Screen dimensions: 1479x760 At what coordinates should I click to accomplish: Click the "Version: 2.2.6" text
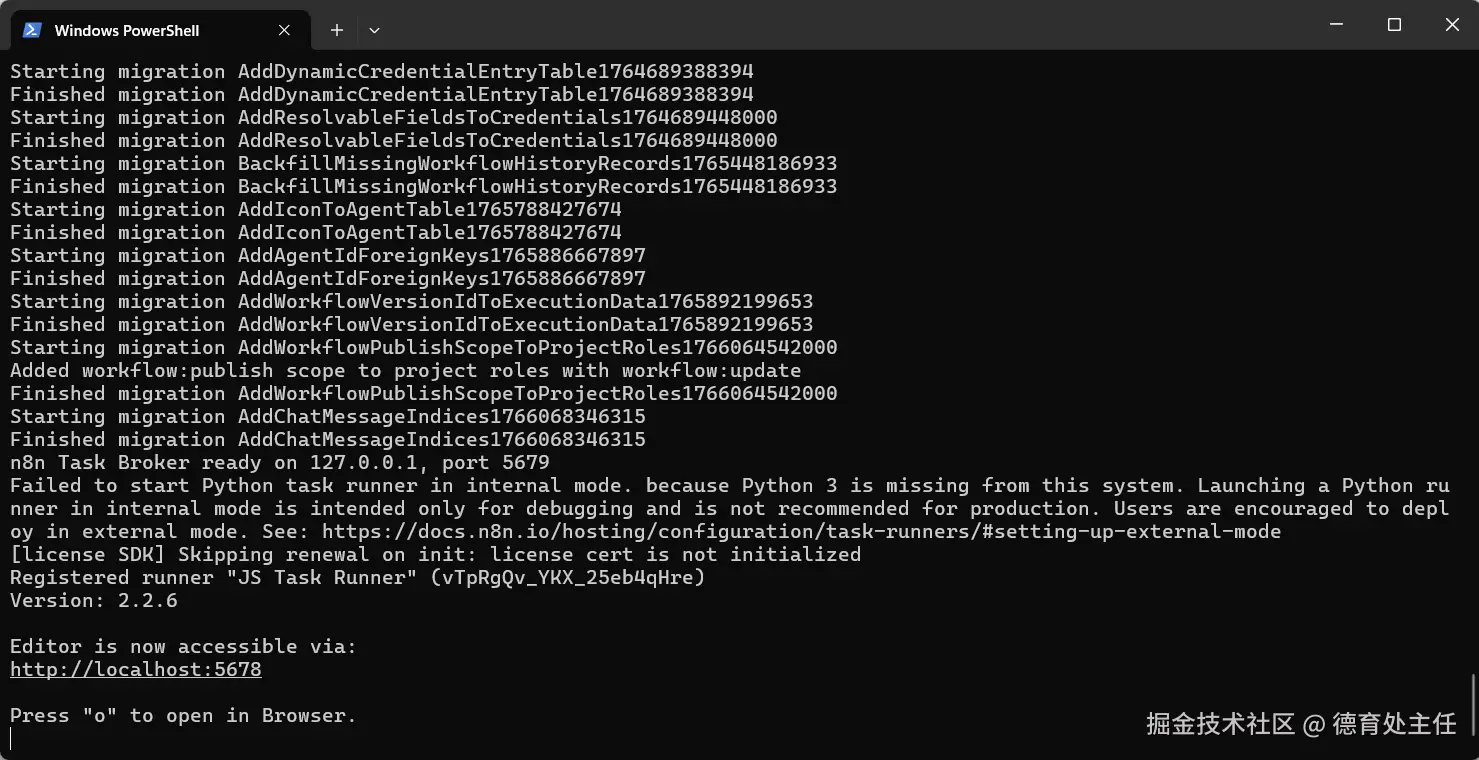(94, 600)
